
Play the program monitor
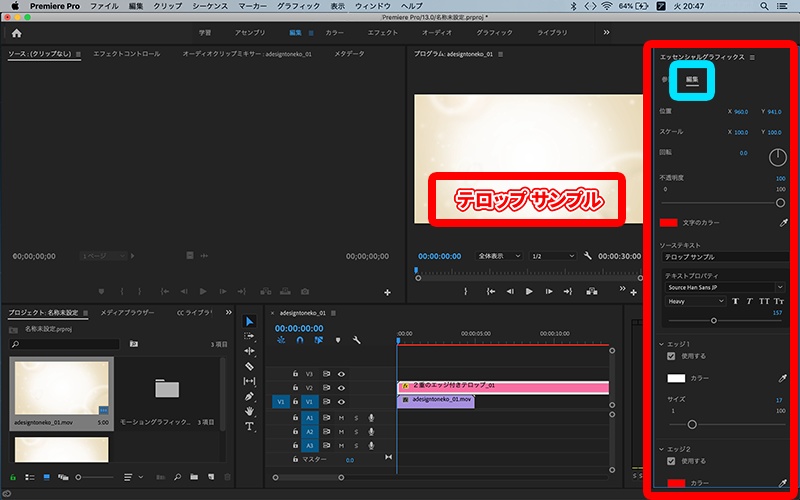click(x=529, y=291)
